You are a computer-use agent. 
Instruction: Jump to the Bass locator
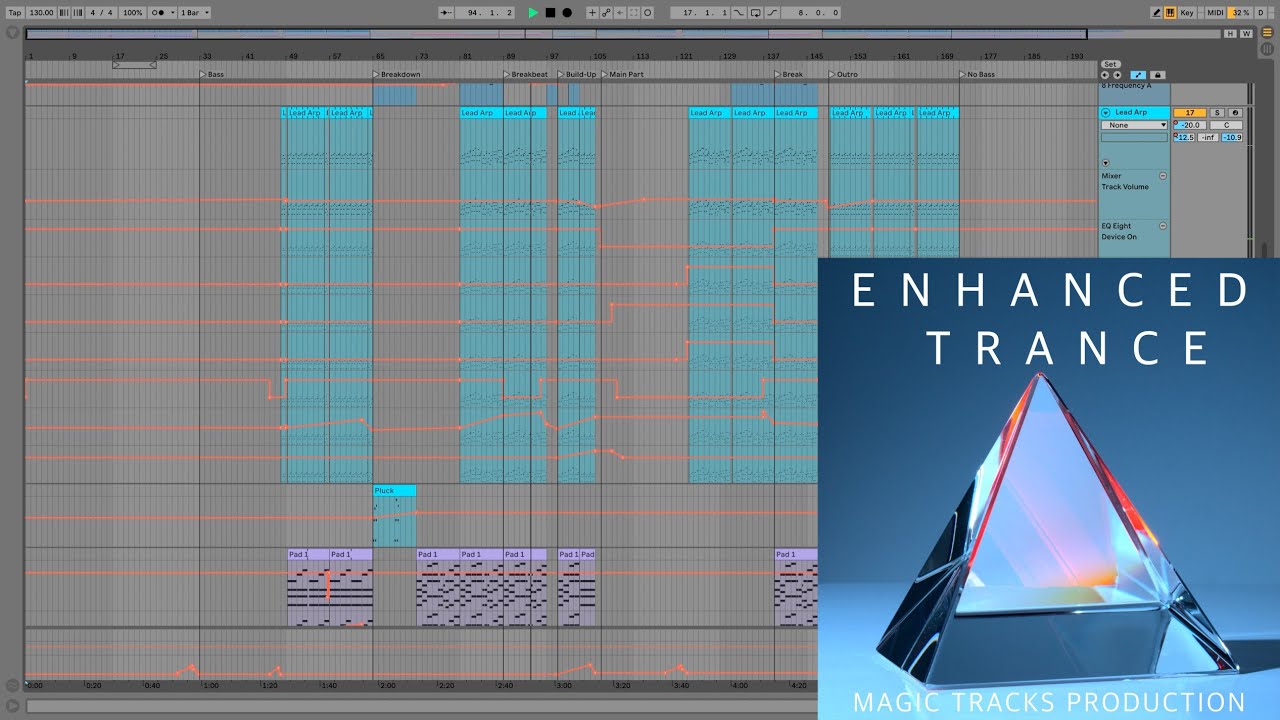[212, 74]
